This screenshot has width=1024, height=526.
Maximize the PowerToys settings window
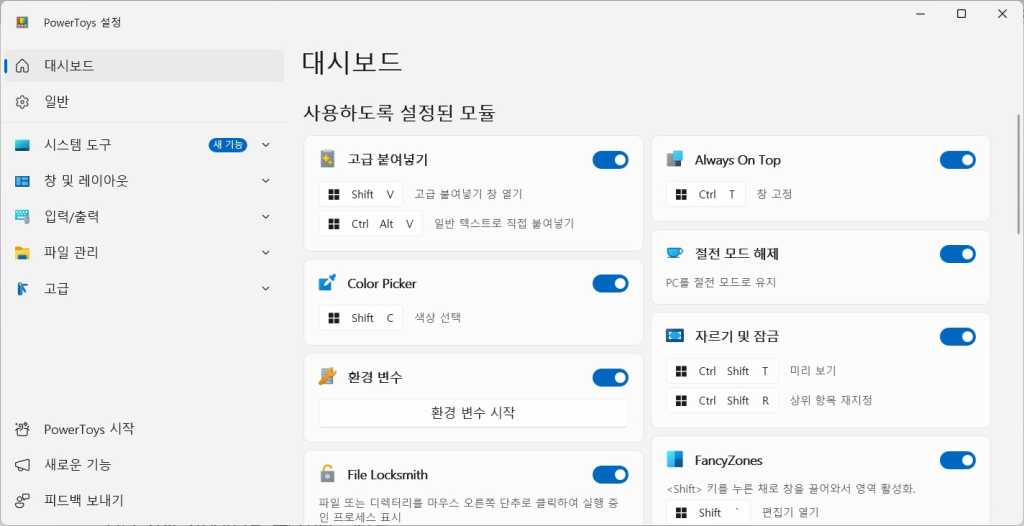961,14
